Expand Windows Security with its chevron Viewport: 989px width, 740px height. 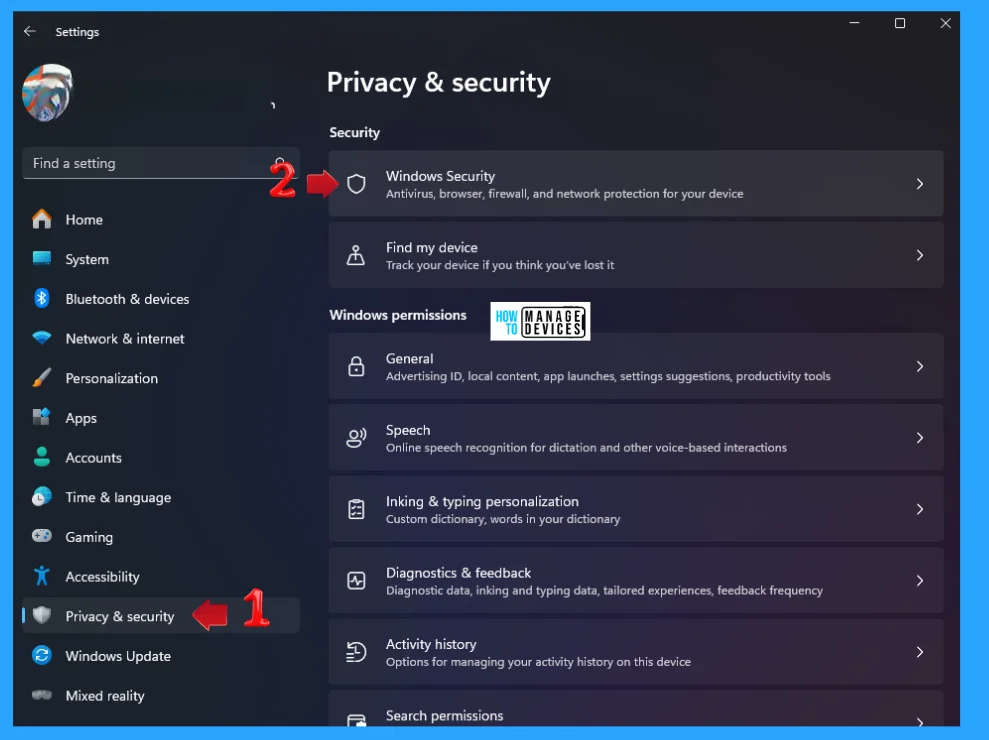click(x=920, y=184)
